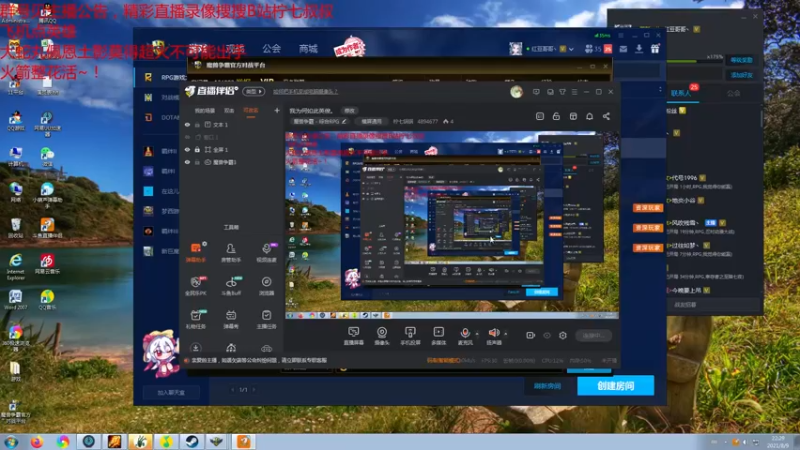Mute the 扬声器 speaker
Viewport: 800px width, 450px height.
click(494, 336)
